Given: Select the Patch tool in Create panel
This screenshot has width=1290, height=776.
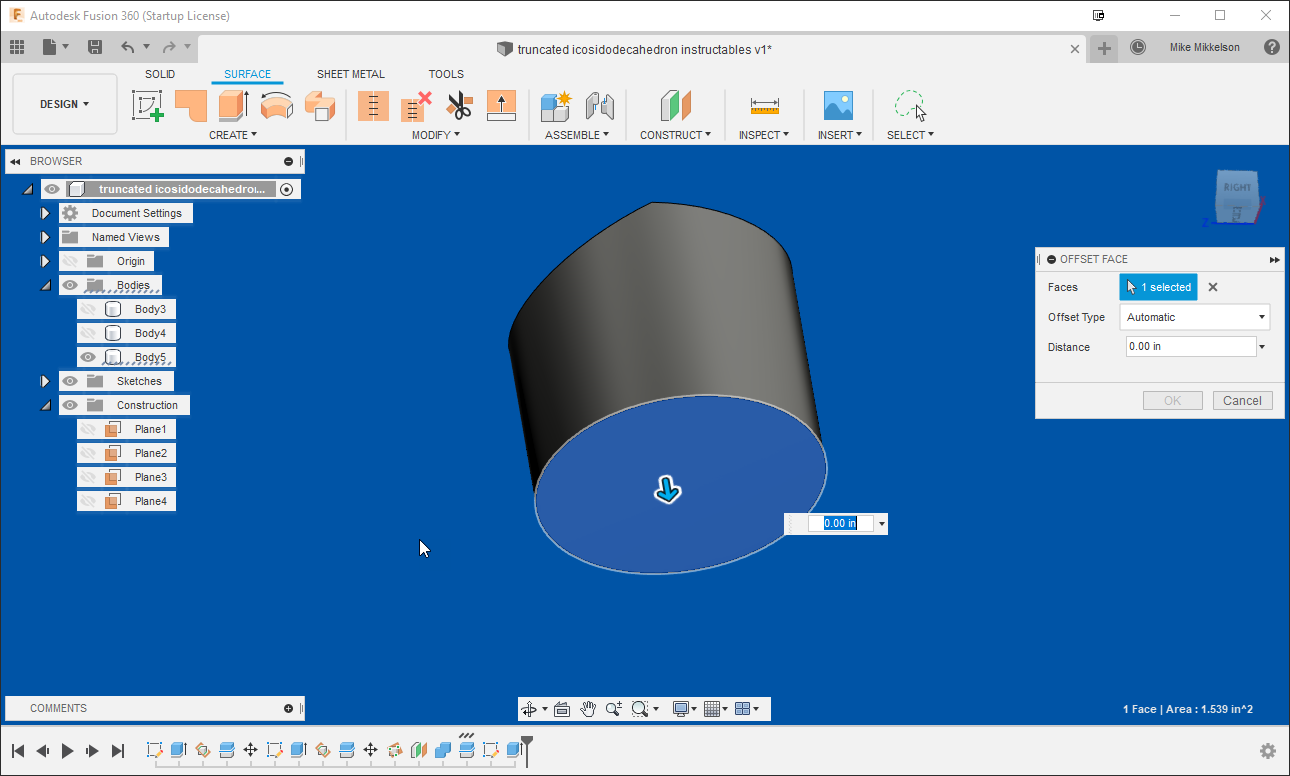Looking at the screenshot, I should [191, 105].
